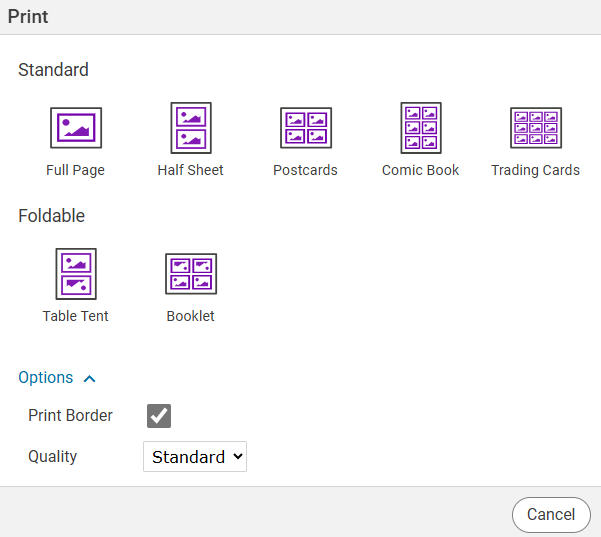
Task: Click the Print Border label text
Action: point(70,416)
